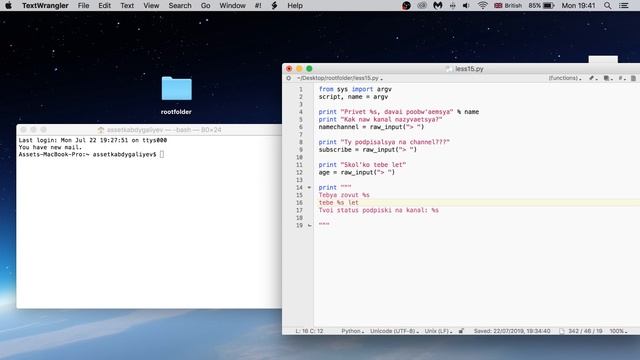Open Spotlight search
This screenshot has width=640, height=360.
coord(607,5)
